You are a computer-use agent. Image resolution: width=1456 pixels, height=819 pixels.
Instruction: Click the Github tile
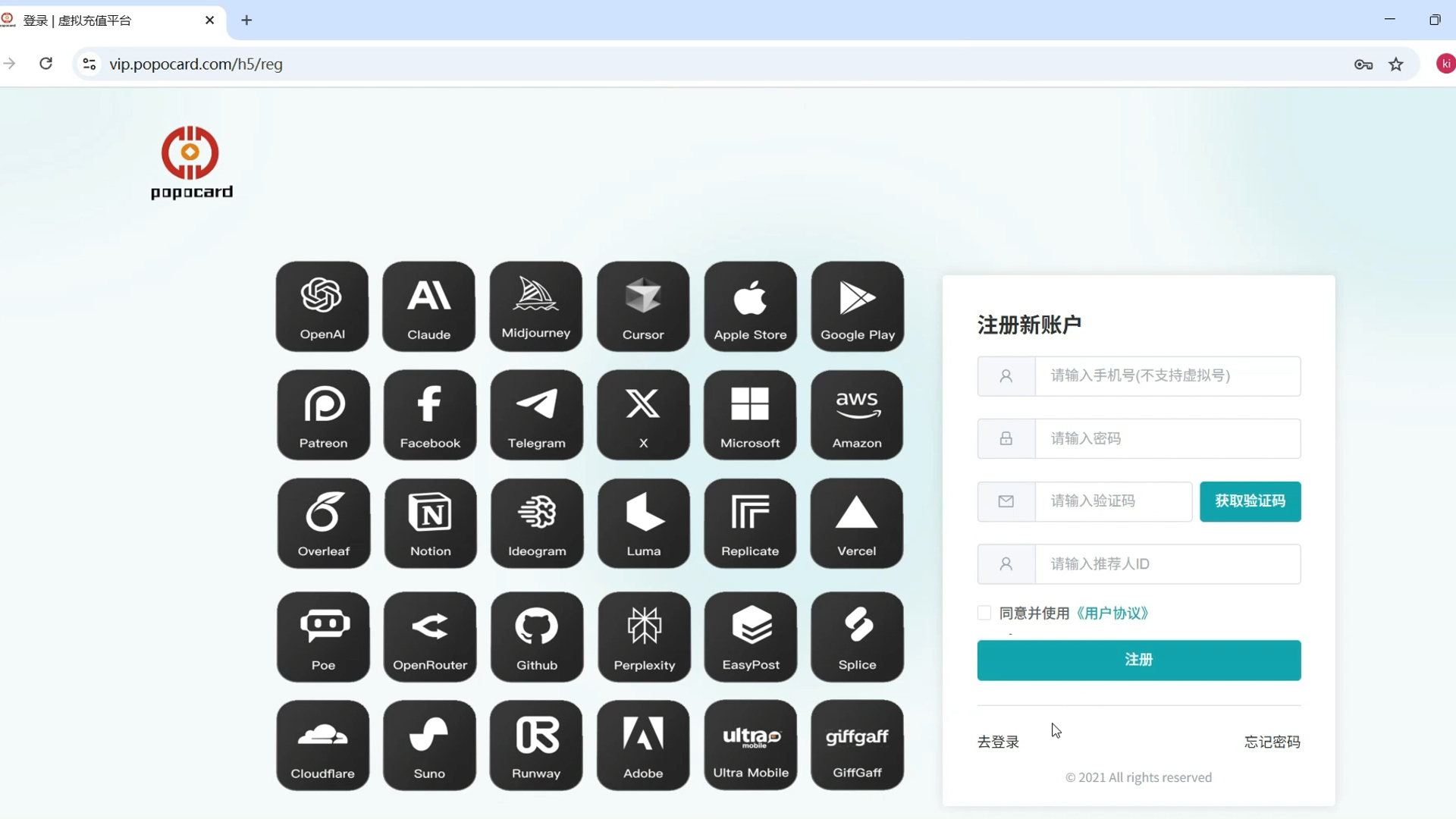click(x=536, y=637)
